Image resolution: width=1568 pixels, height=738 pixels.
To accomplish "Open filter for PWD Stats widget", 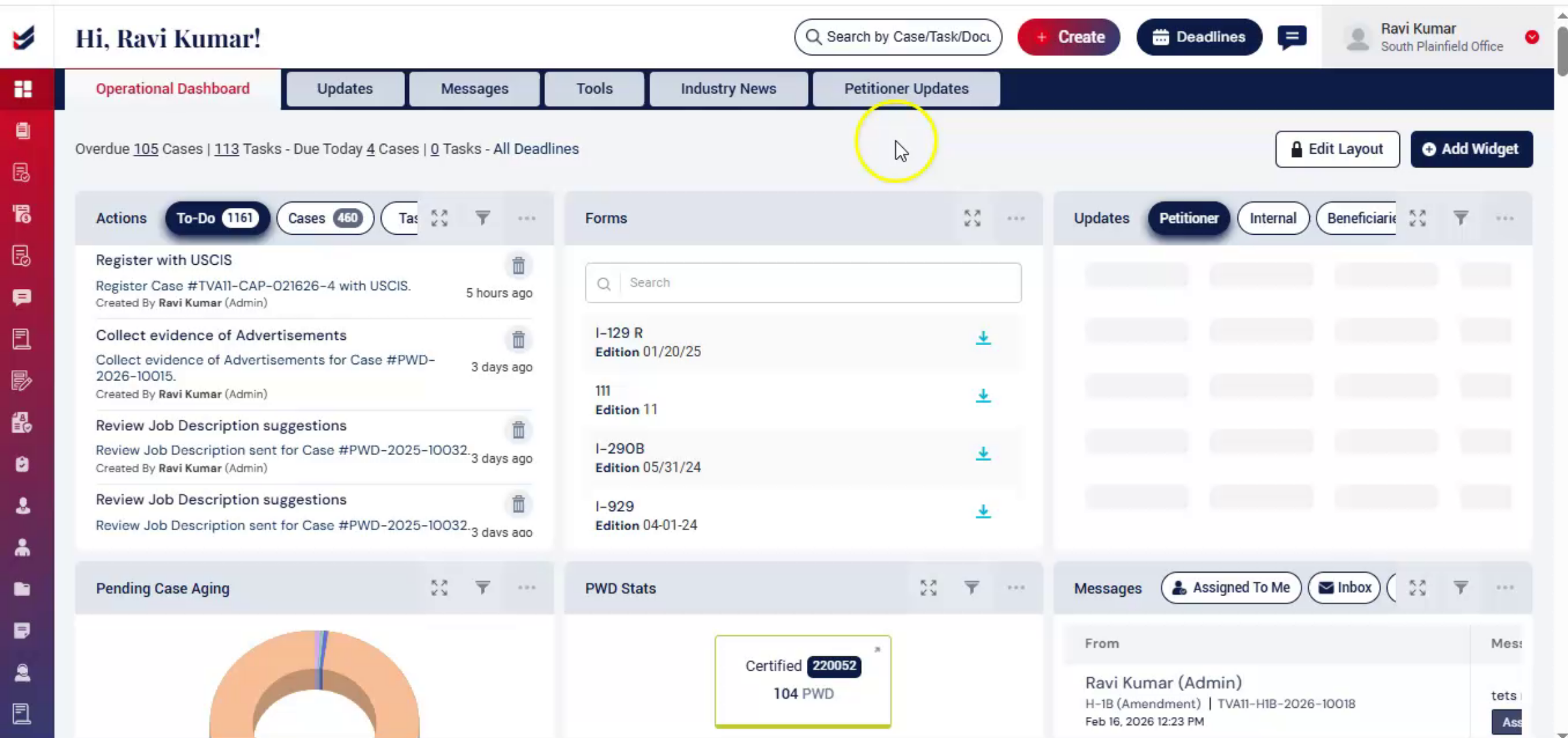I will pos(972,588).
